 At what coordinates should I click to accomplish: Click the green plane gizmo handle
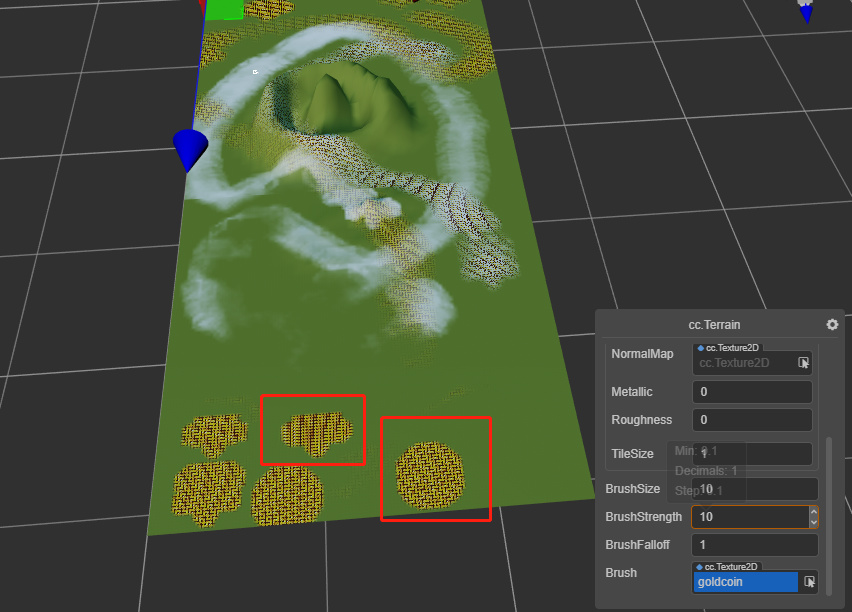click(223, 9)
